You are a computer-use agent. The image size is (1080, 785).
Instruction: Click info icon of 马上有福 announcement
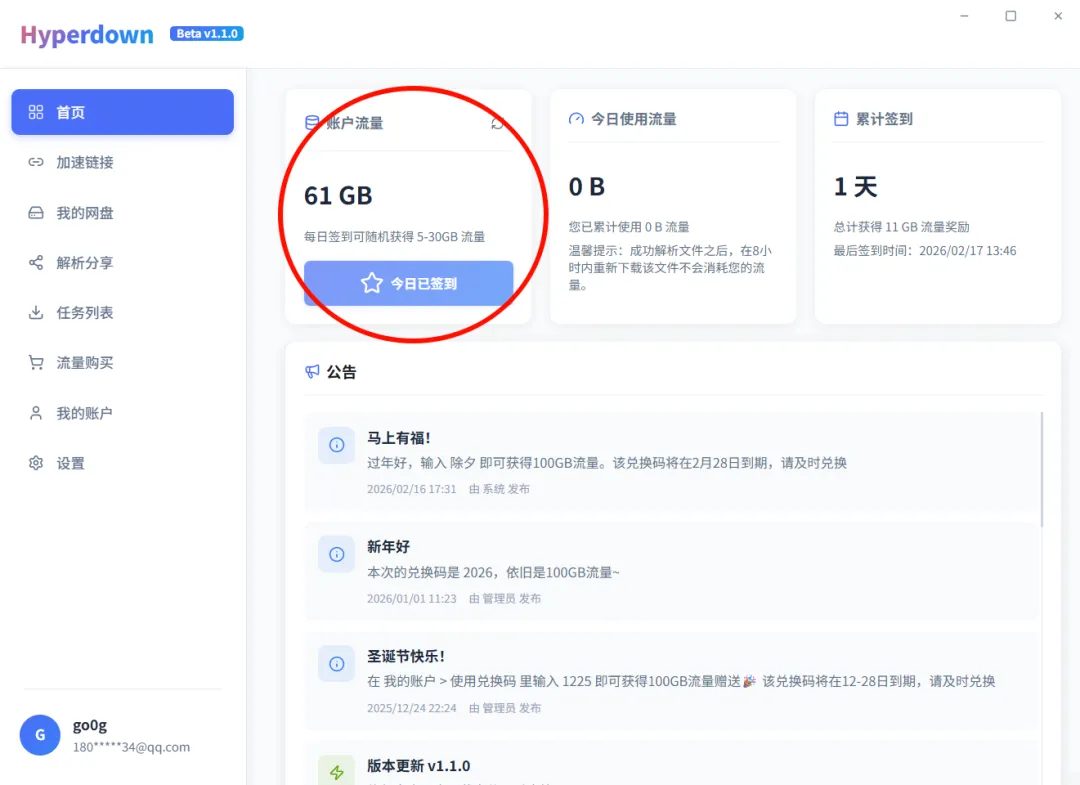(x=336, y=445)
